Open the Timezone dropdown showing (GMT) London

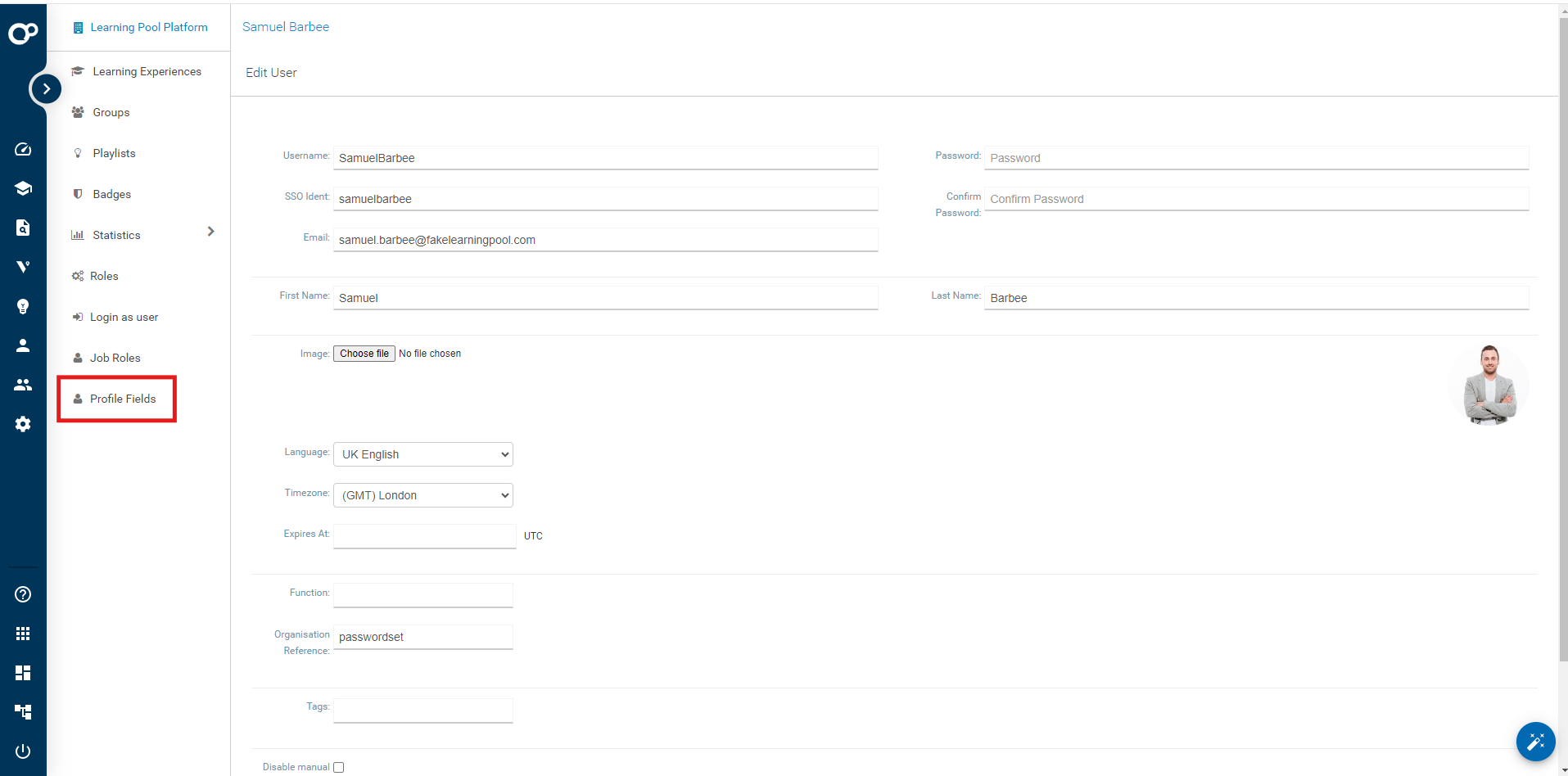click(423, 495)
